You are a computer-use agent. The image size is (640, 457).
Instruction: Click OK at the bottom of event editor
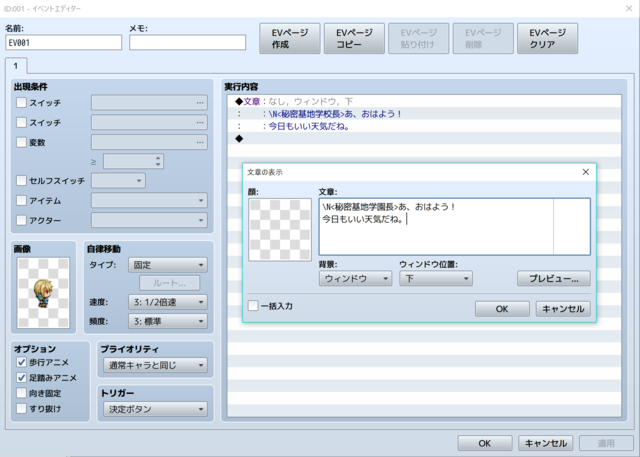tap(485, 443)
